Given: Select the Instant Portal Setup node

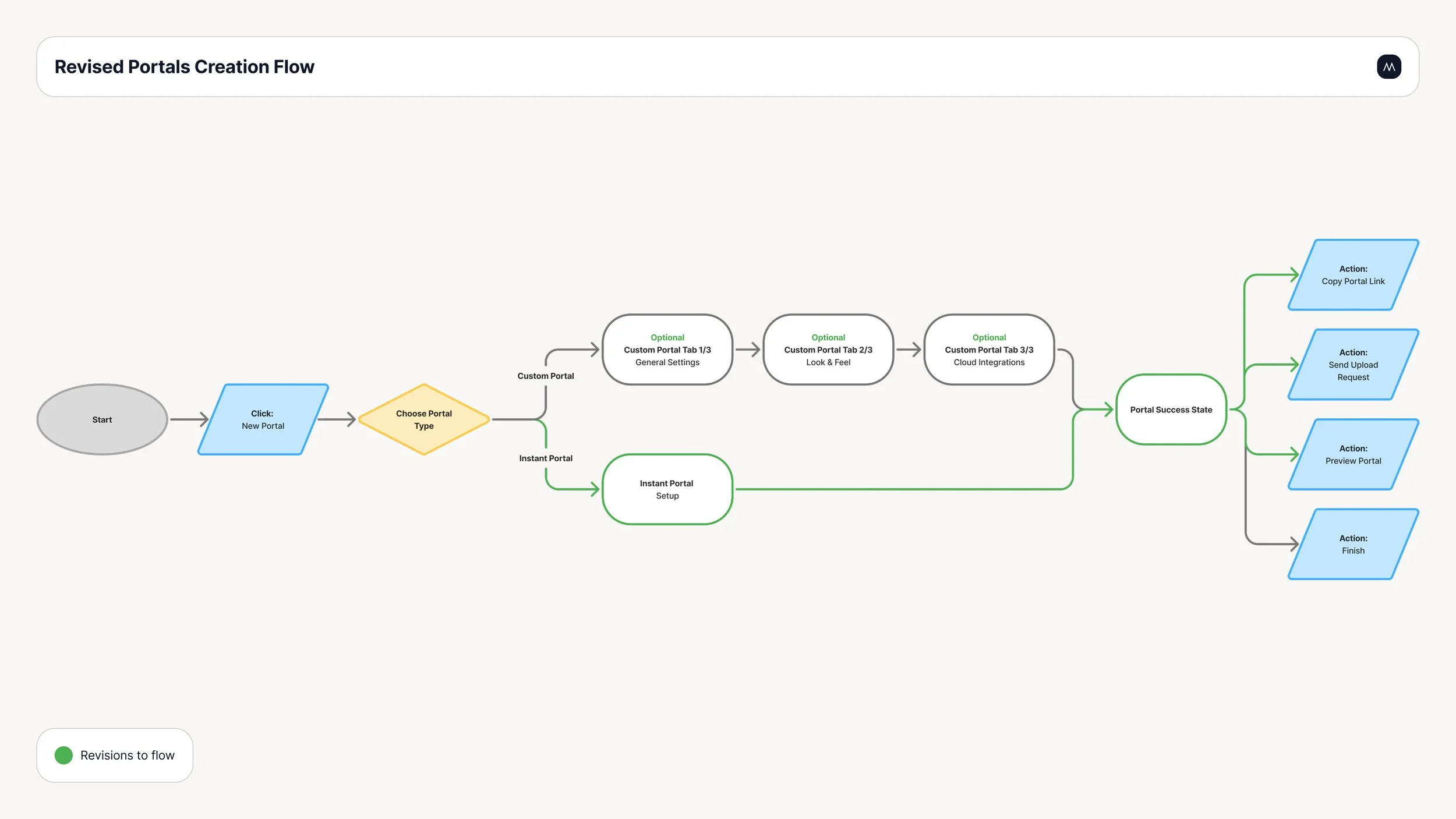Looking at the screenshot, I should 667,489.
